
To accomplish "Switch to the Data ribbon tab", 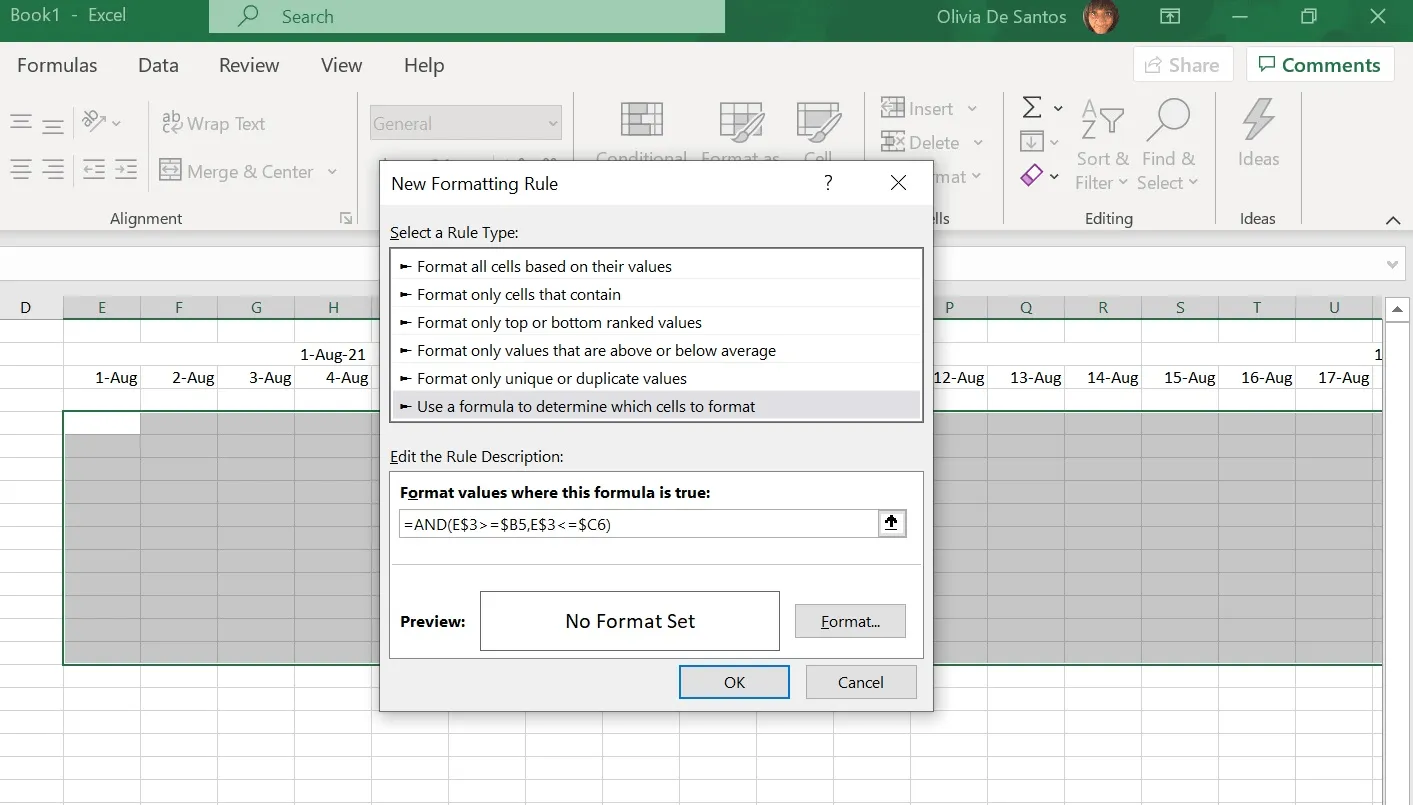I will (157, 65).
